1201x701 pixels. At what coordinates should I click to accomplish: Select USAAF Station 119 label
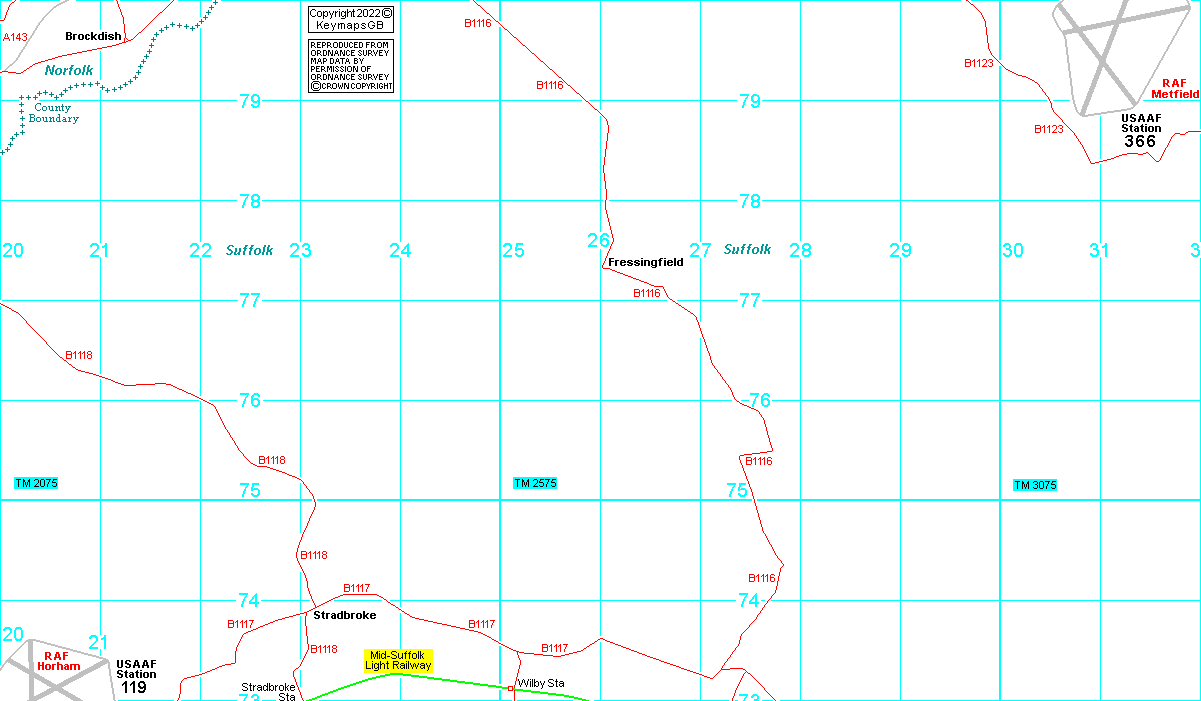(x=135, y=675)
